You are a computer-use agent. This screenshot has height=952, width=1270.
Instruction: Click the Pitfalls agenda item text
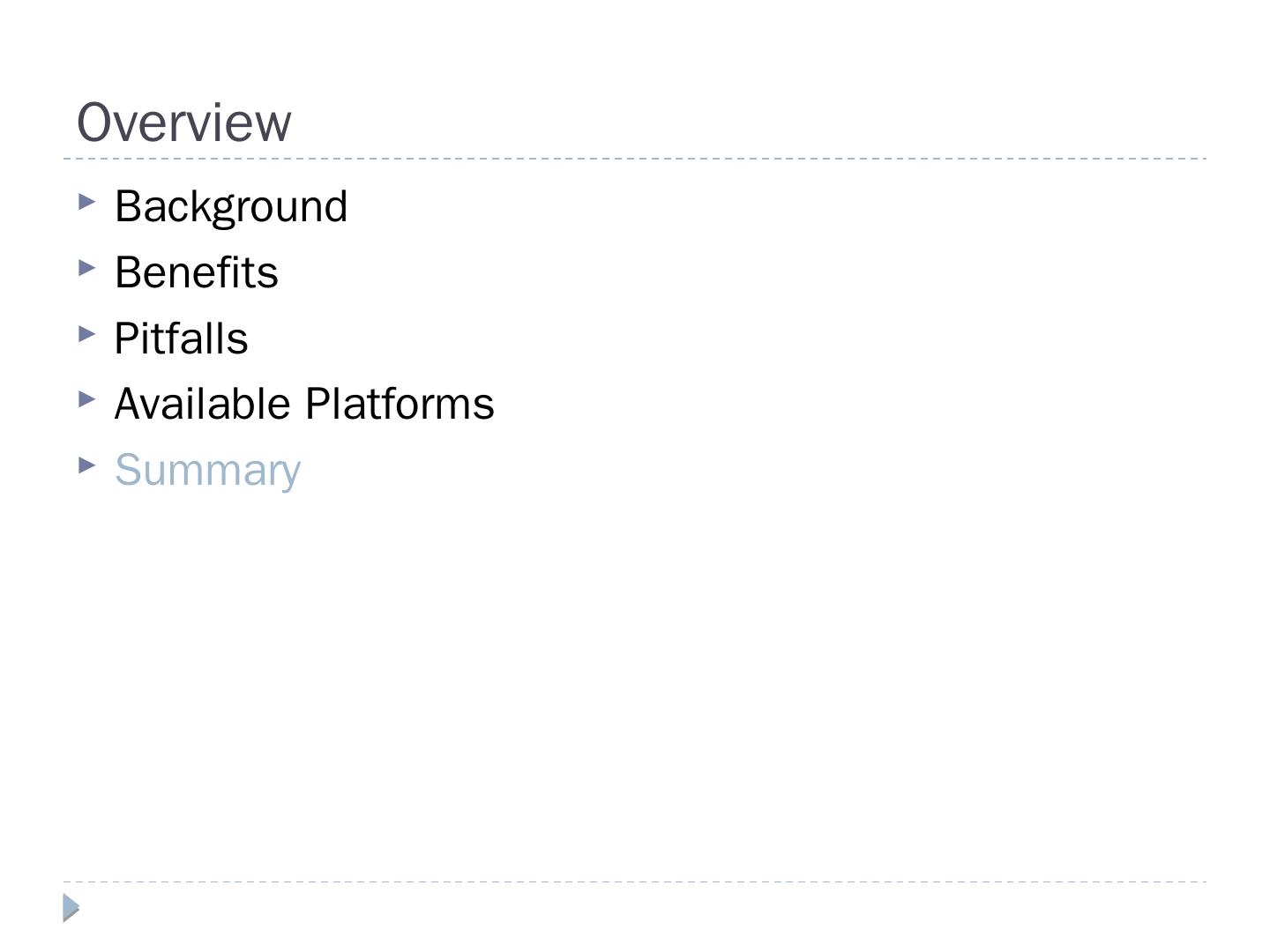(x=182, y=338)
